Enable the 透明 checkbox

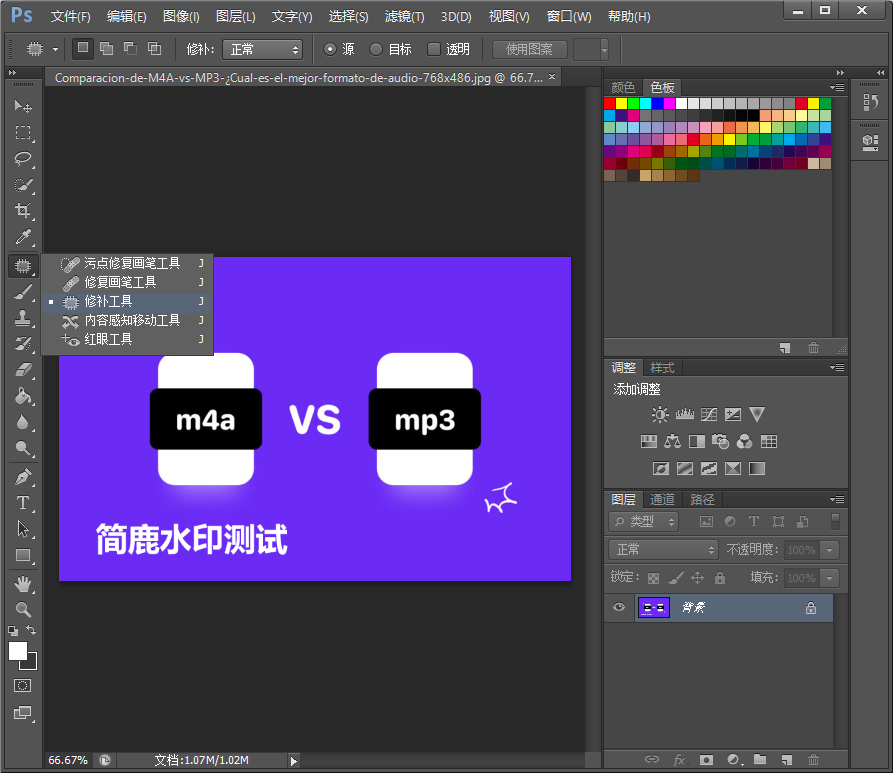(434, 49)
